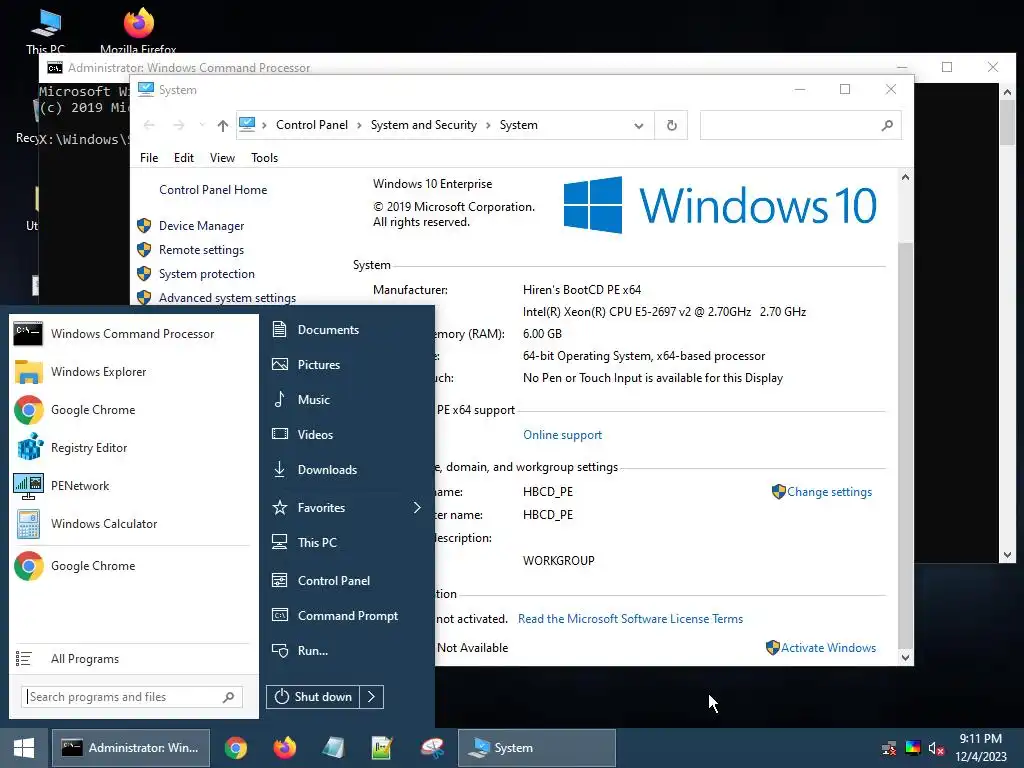The width and height of the screenshot is (1024, 768).
Task: Open System protection link
Action: [x=207, y=274]
